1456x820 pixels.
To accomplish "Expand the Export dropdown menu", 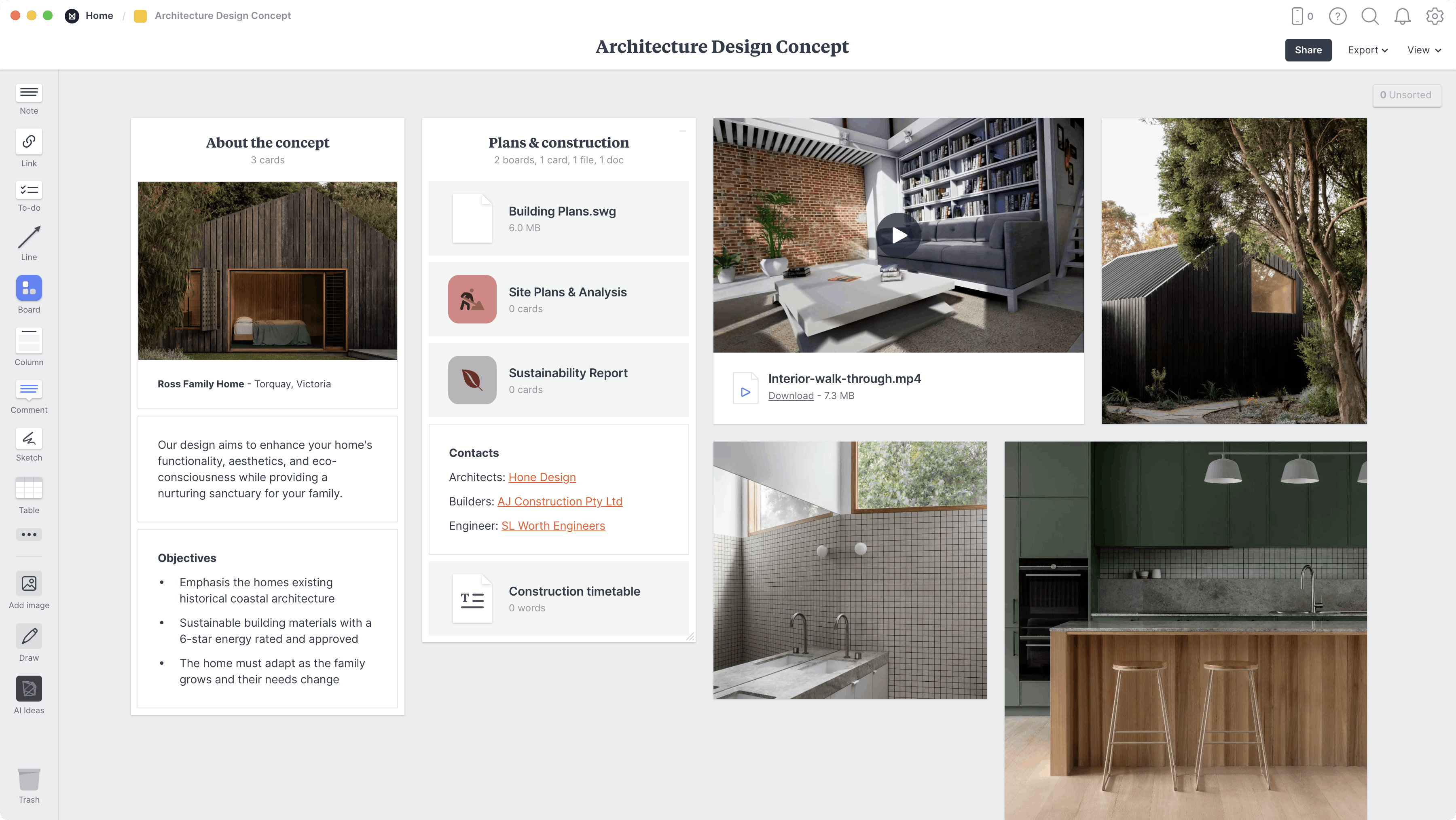I will point(1368,50).
